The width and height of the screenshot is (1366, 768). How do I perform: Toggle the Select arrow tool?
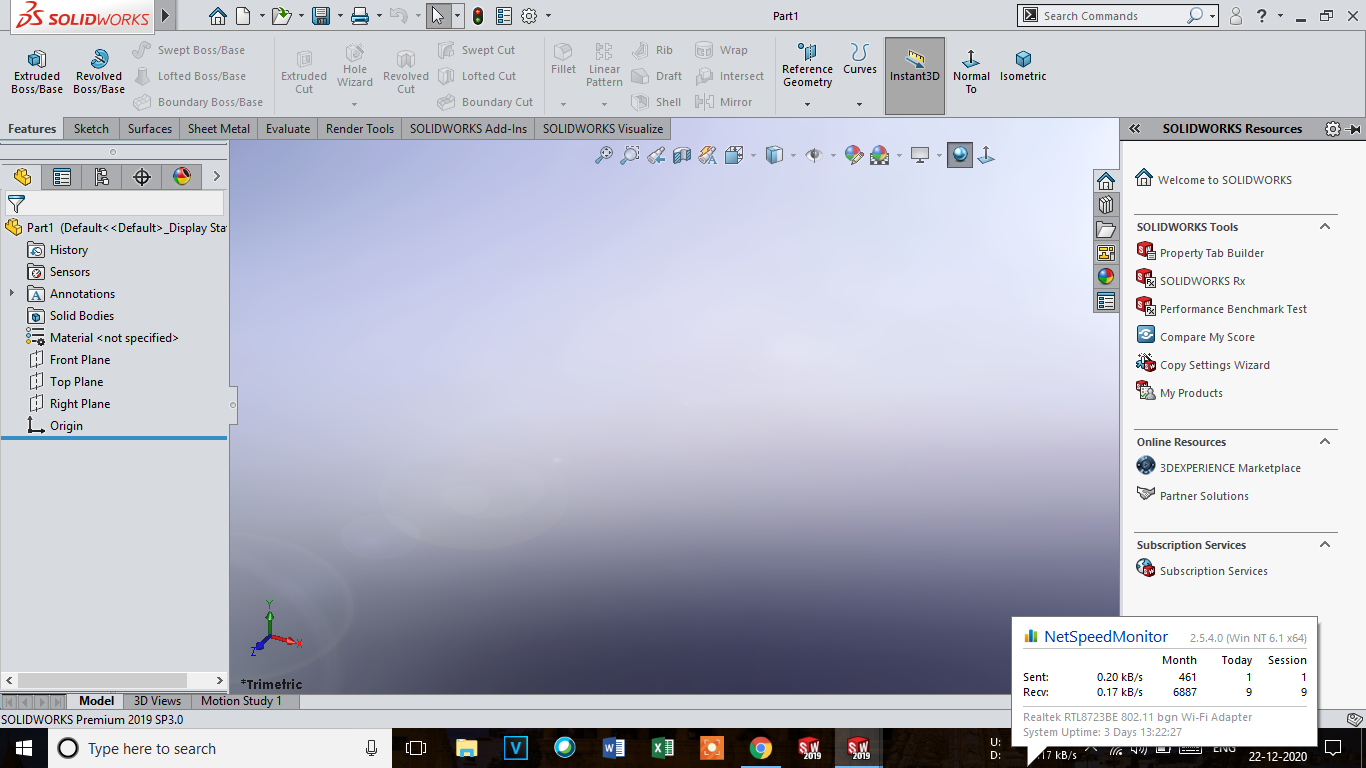437,16
